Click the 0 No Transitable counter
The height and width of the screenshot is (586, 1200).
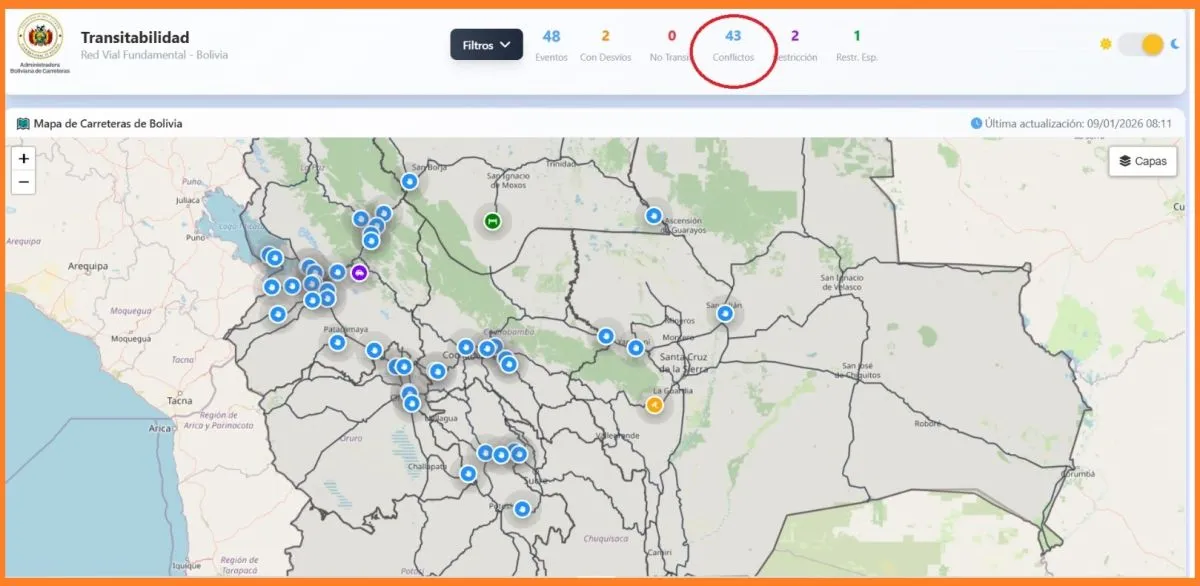pyautogui.click(x=671, y=45)
